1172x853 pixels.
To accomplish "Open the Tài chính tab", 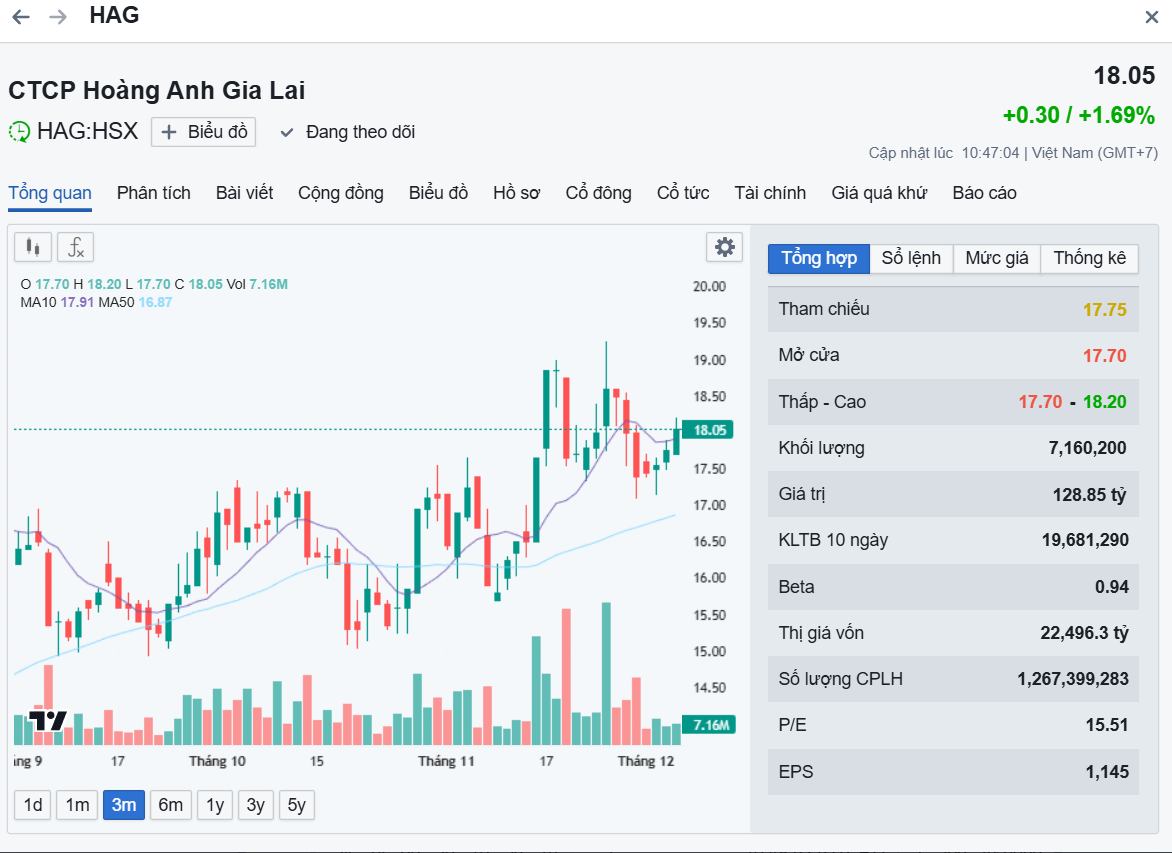I will click(x=769, y=193).
